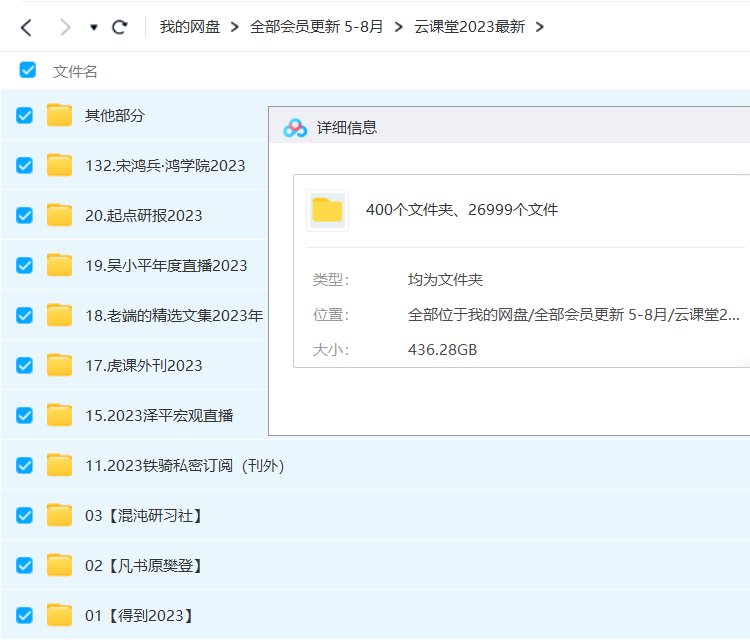Screen dimensions: 750x640
Task: Uncheck the 132.宋鸿兵·鸿学院2023 checkbox
Action: tap(25, 165)
